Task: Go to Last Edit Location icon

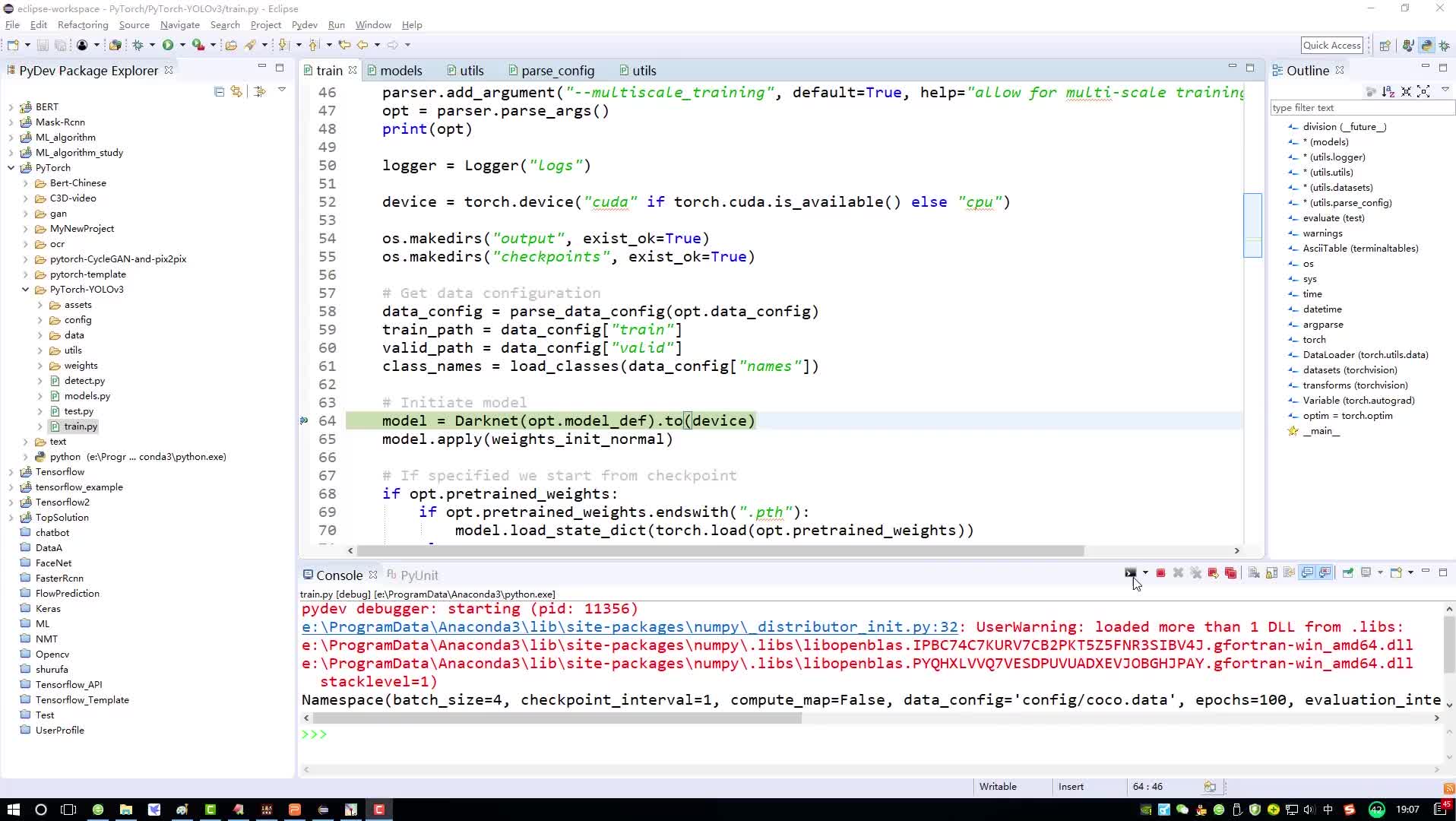Action: (344, 46)
